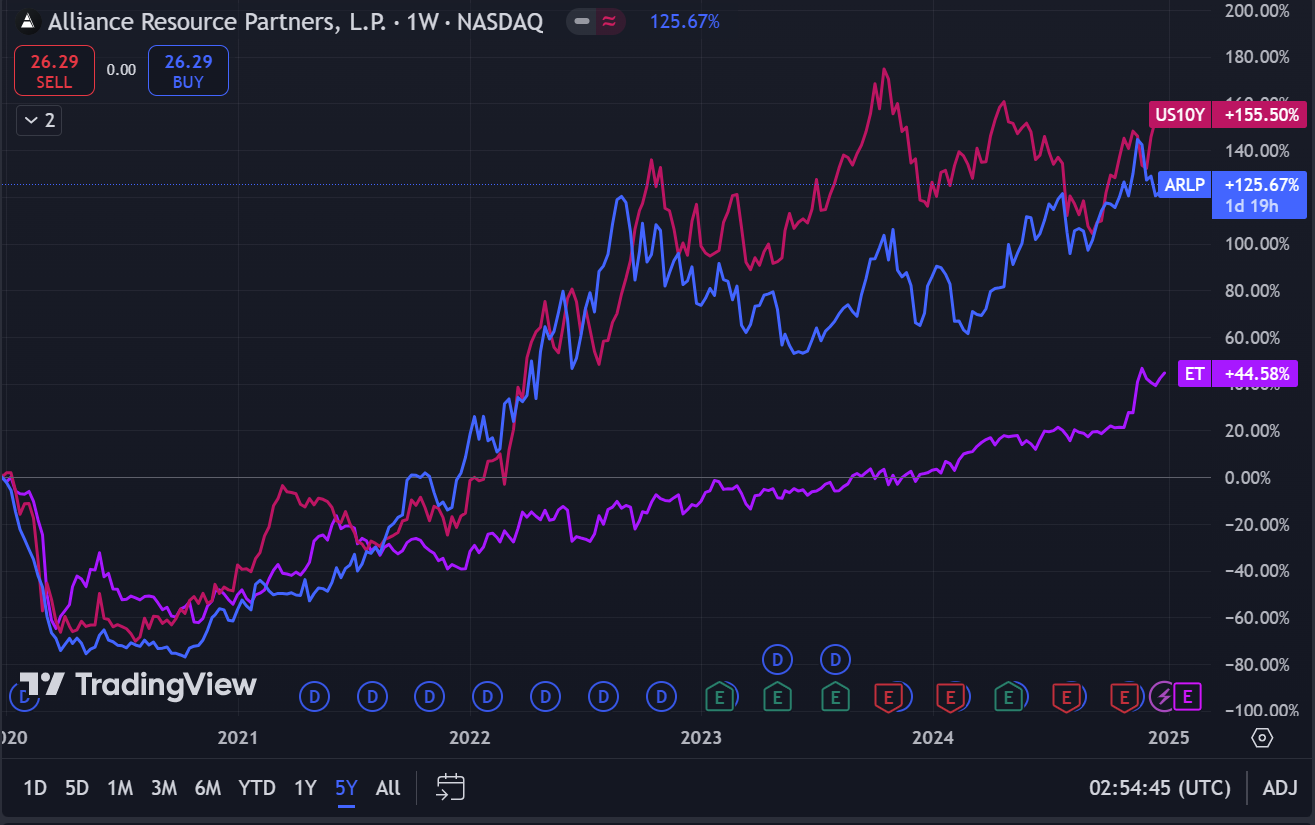Select the active 5Y range

click(346, 788)
